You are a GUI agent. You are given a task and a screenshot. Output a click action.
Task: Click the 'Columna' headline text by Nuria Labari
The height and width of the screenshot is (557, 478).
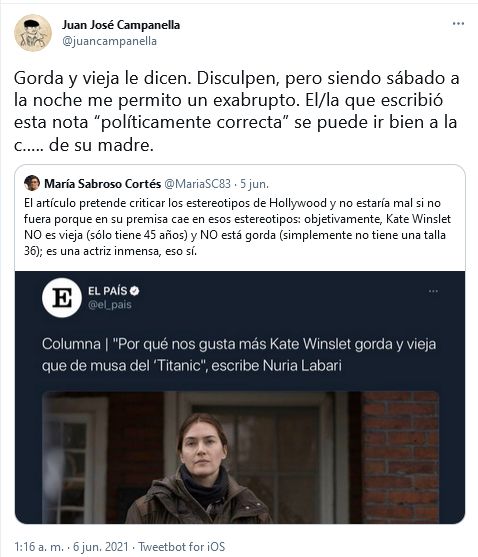tap(239, 355)
